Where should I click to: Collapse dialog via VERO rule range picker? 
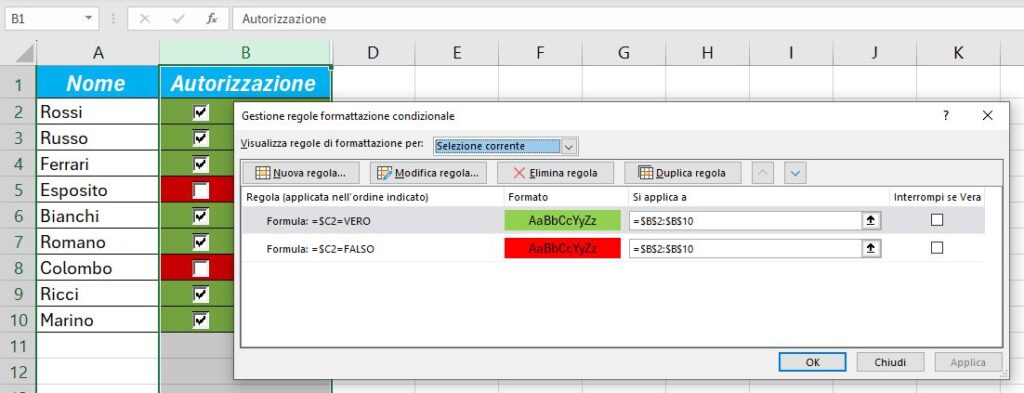[871, 221]
